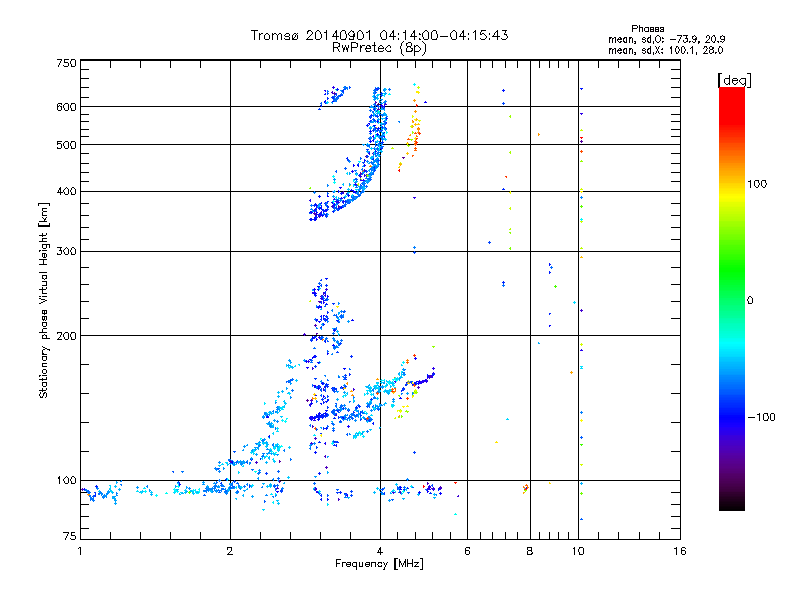Click color bar label '0'
The image size is (800, 600).
click(x=750, y=301)
